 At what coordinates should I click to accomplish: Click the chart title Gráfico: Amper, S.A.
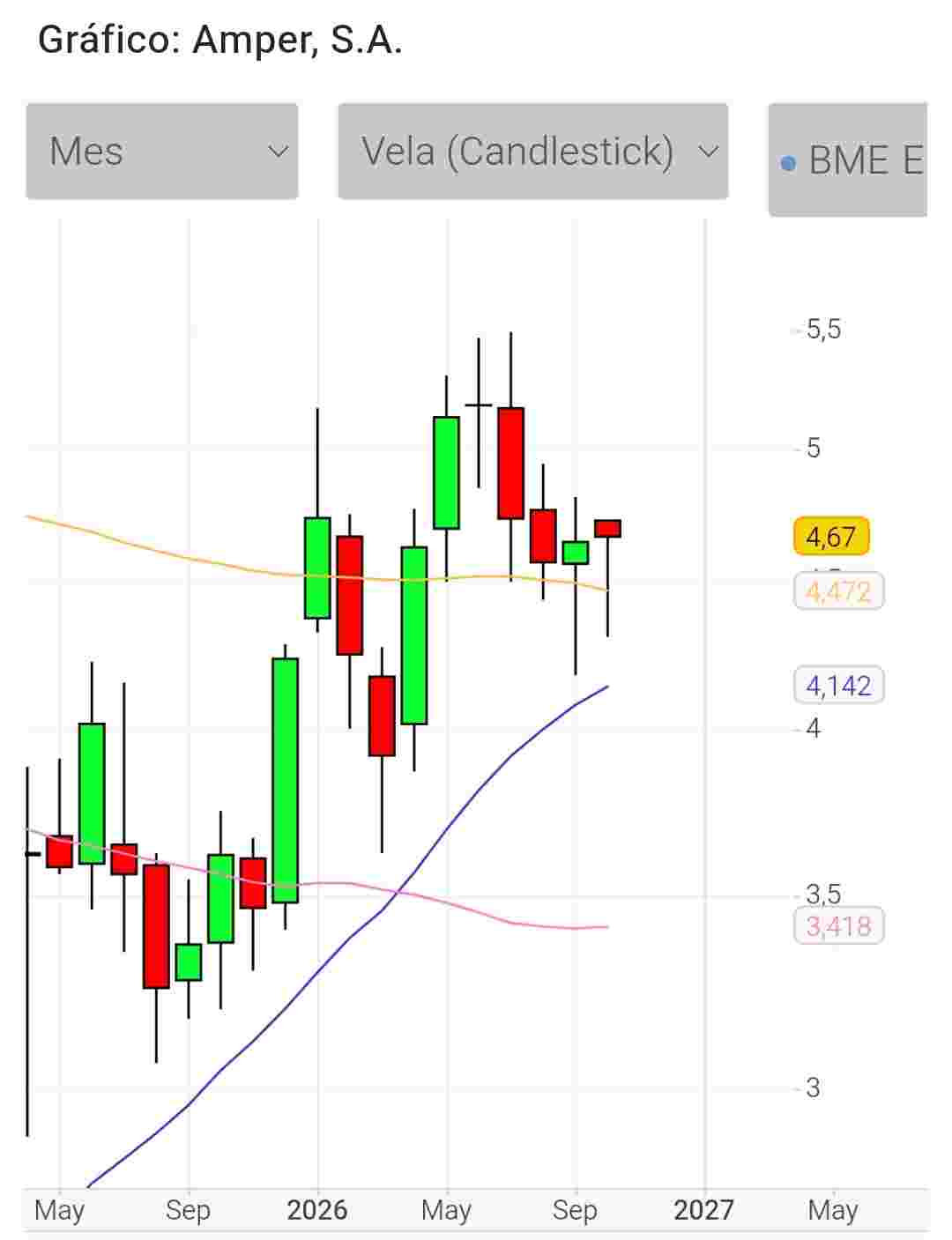pyautogui.click(x=220, y=40)
